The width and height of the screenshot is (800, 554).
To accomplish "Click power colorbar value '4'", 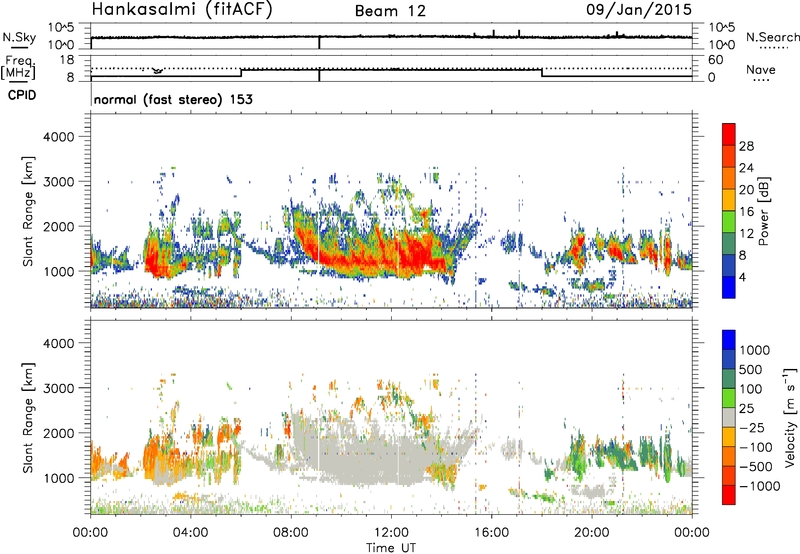I will (742, 277).
